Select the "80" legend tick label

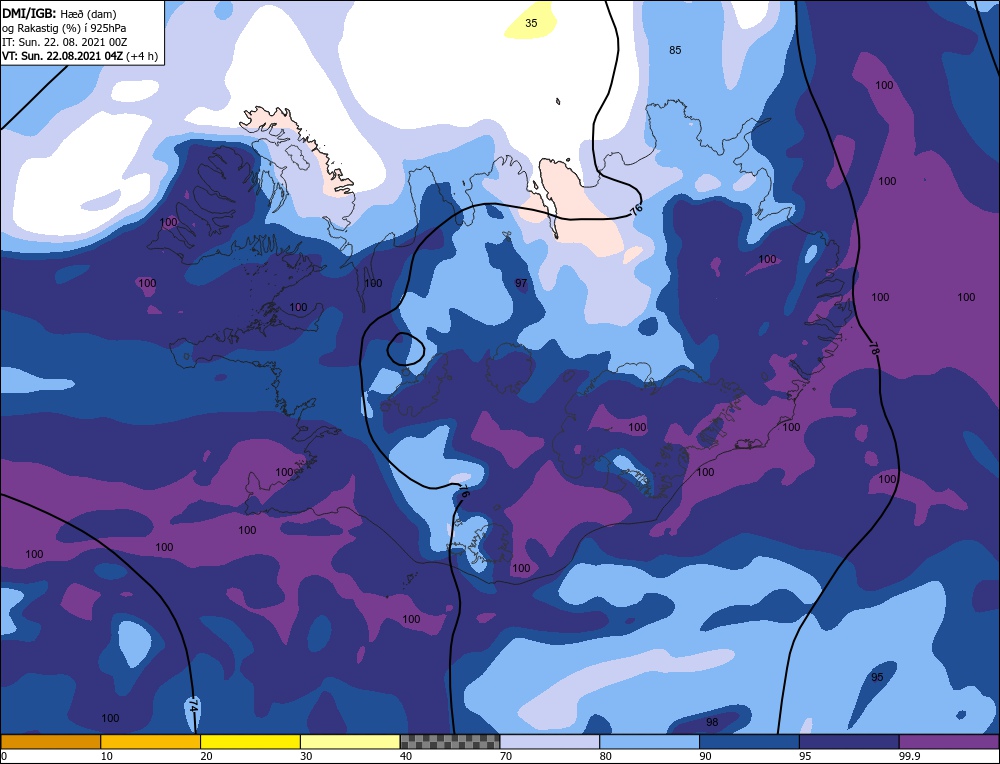tap(606, 756)
